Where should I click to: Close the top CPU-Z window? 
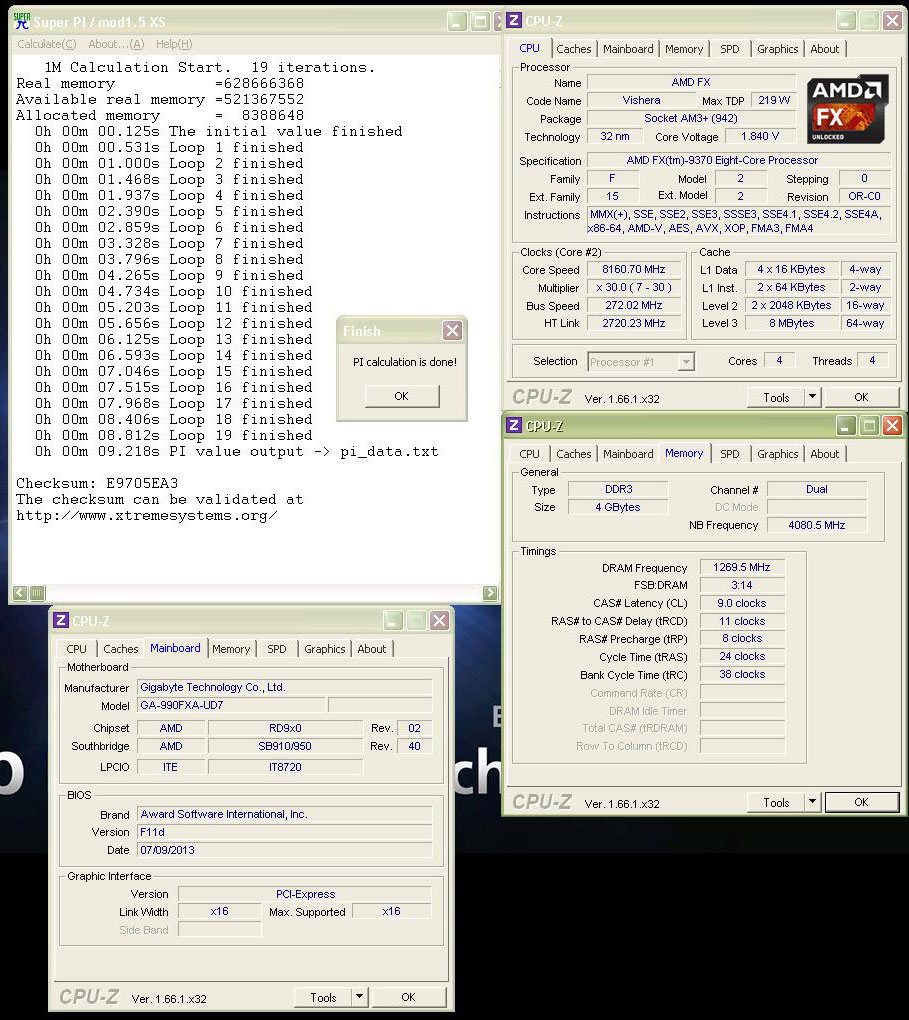tap(892, 21)
